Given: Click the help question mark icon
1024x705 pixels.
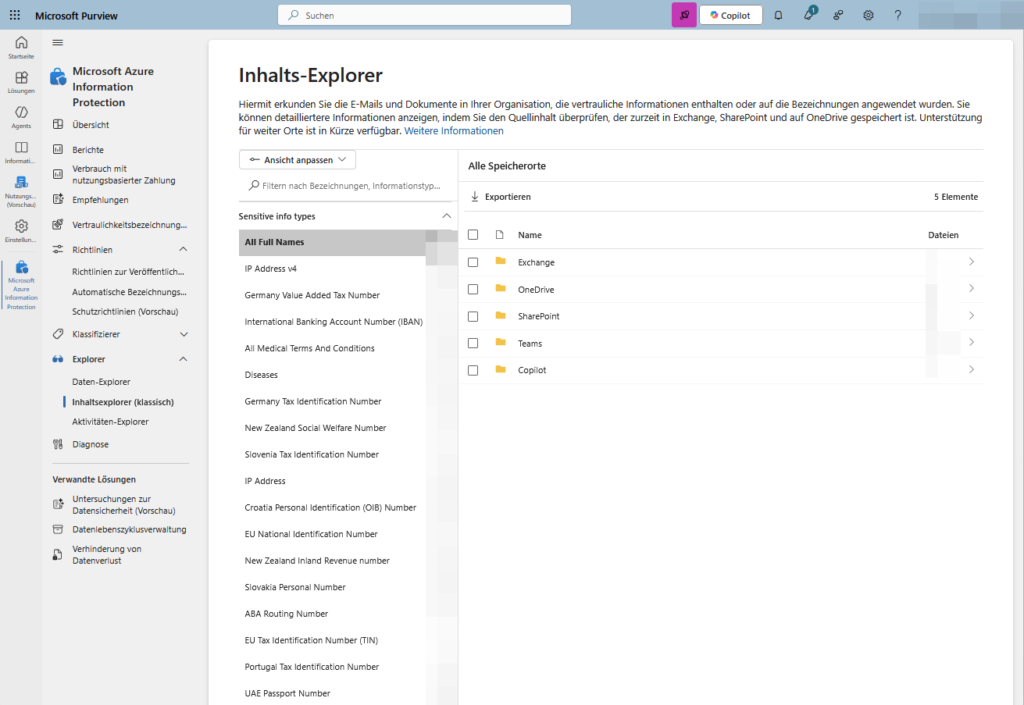Looking at the screenshot, I should pyautogui.click(x=897, y=15).
